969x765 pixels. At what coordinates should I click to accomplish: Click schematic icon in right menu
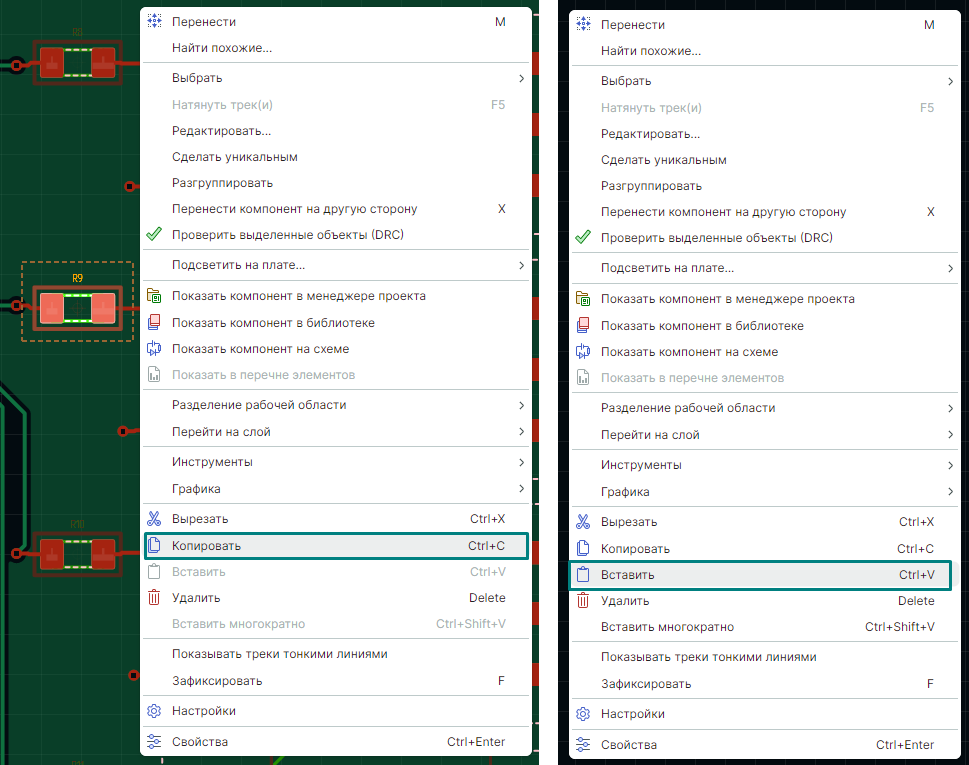point(583,352)
